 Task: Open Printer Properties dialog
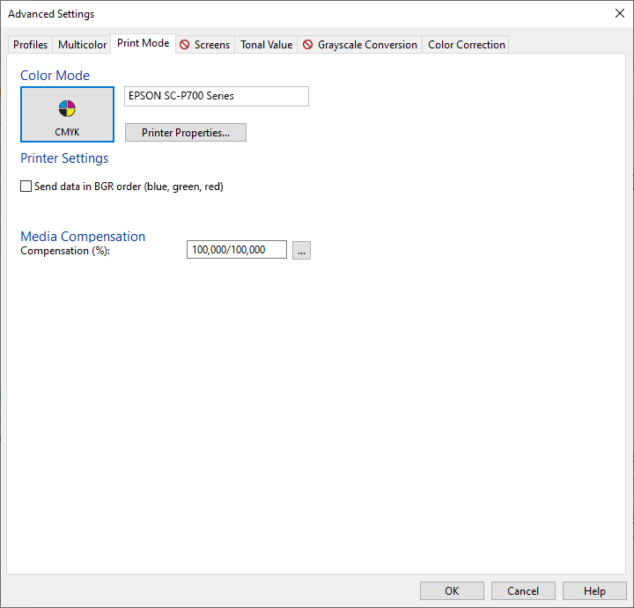(x=185, y=132)
